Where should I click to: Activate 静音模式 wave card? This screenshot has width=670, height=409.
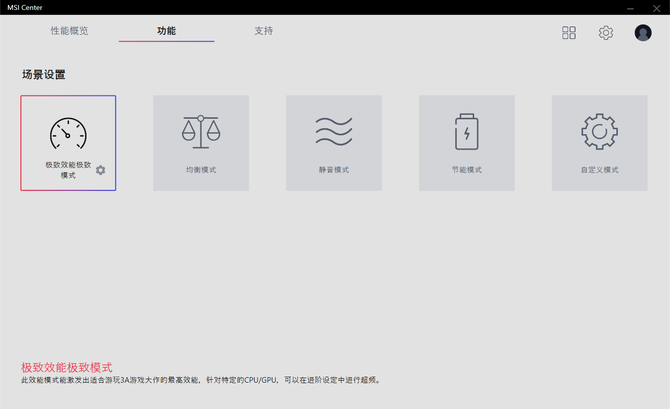point(334,143)
